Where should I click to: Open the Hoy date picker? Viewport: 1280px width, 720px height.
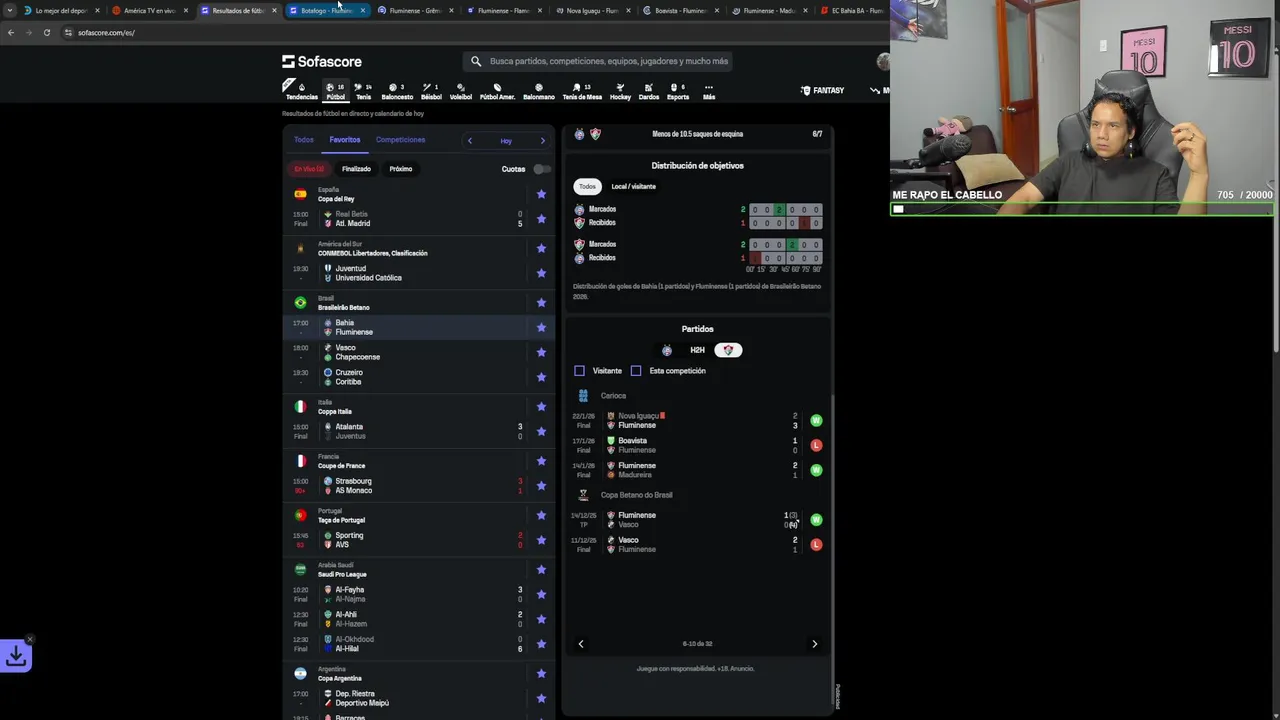tap(506, 141)
